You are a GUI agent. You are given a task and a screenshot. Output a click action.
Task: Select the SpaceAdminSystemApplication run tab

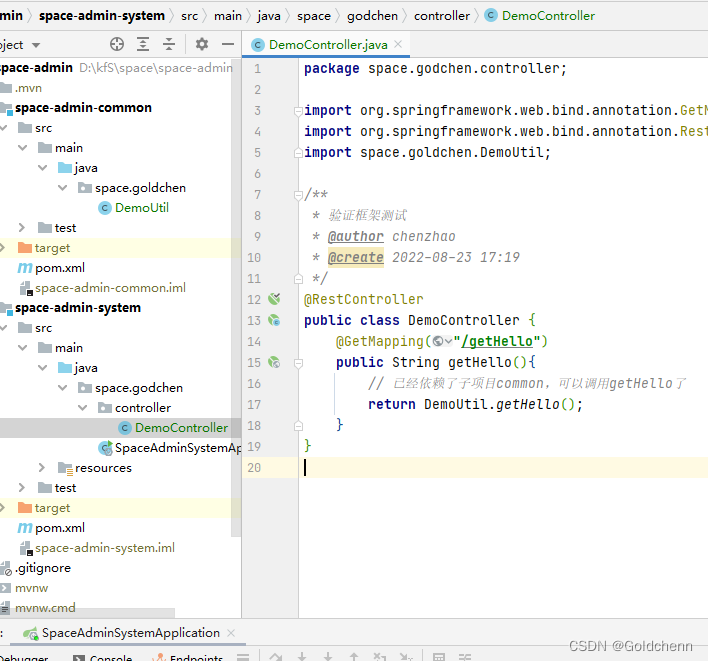point(130,633)
